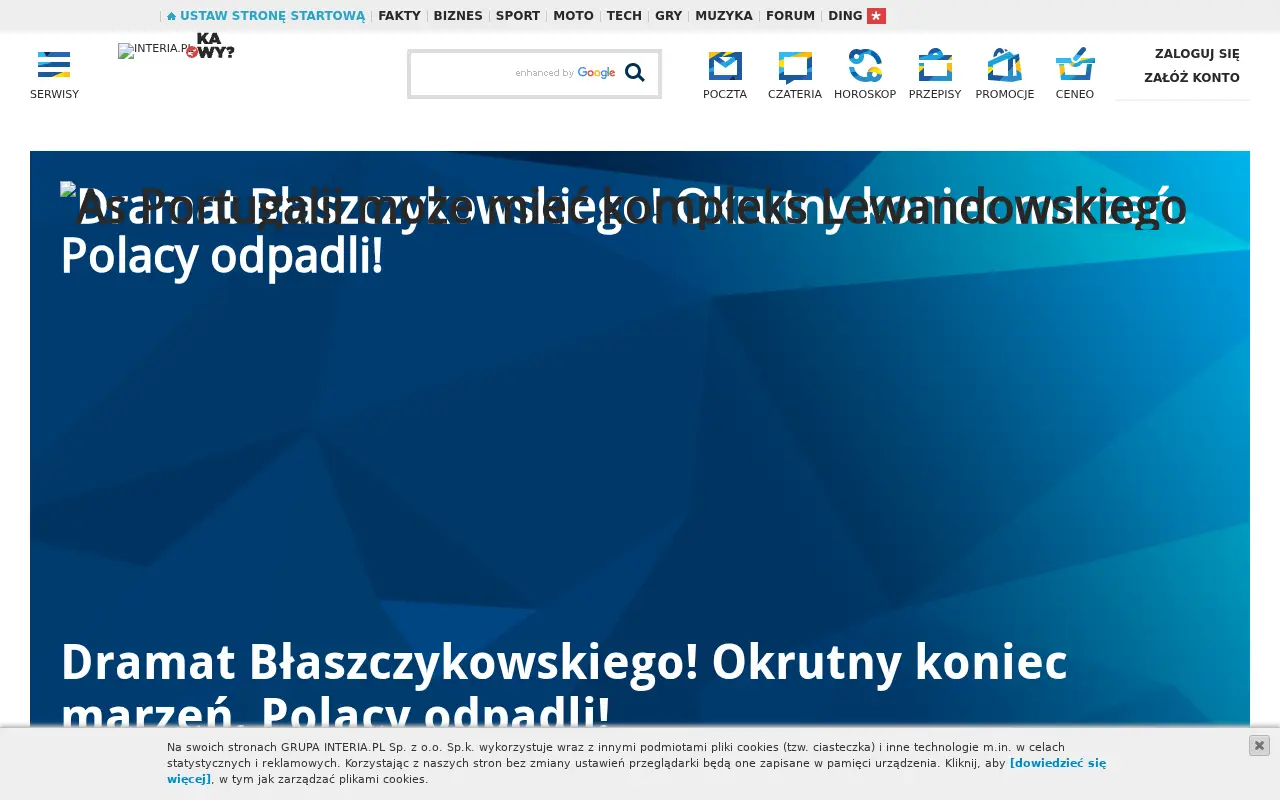1280x800 pixels.
Task: Open the FORUM section
Action: (790, 16)
